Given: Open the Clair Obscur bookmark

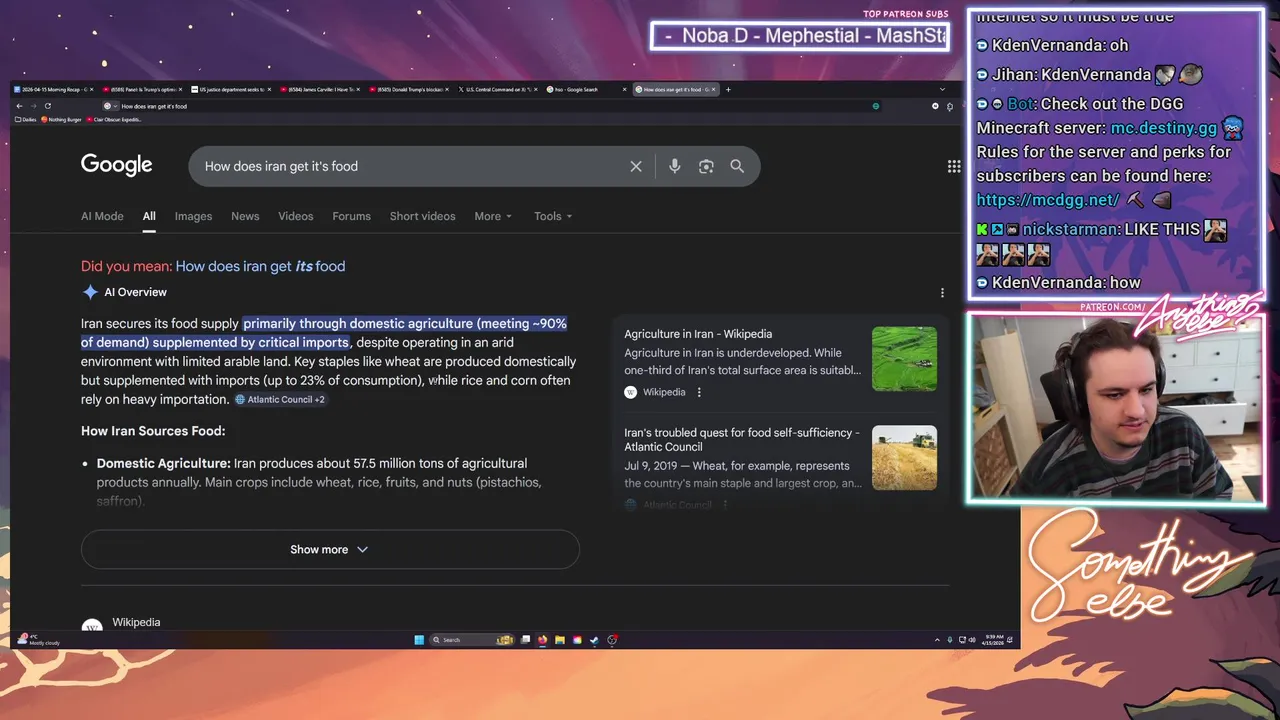Looking at the screenshot, I should point(115,119).
